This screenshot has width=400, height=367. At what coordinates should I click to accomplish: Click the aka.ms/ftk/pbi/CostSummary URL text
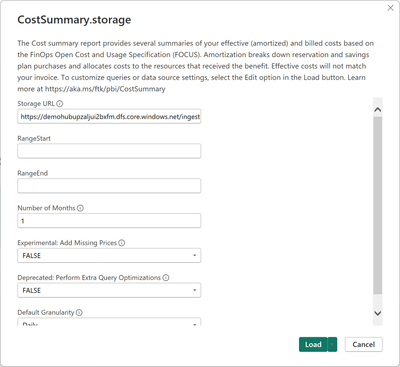coord(105,89)
